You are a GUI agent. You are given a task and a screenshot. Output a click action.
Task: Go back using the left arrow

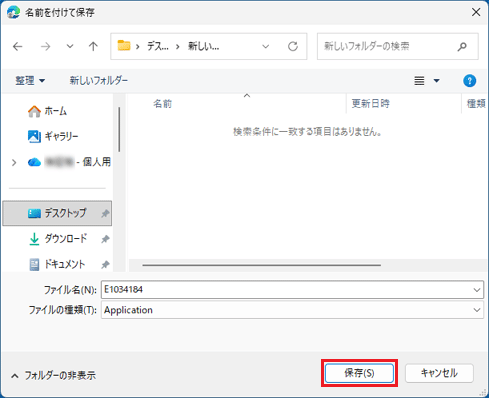18,46
